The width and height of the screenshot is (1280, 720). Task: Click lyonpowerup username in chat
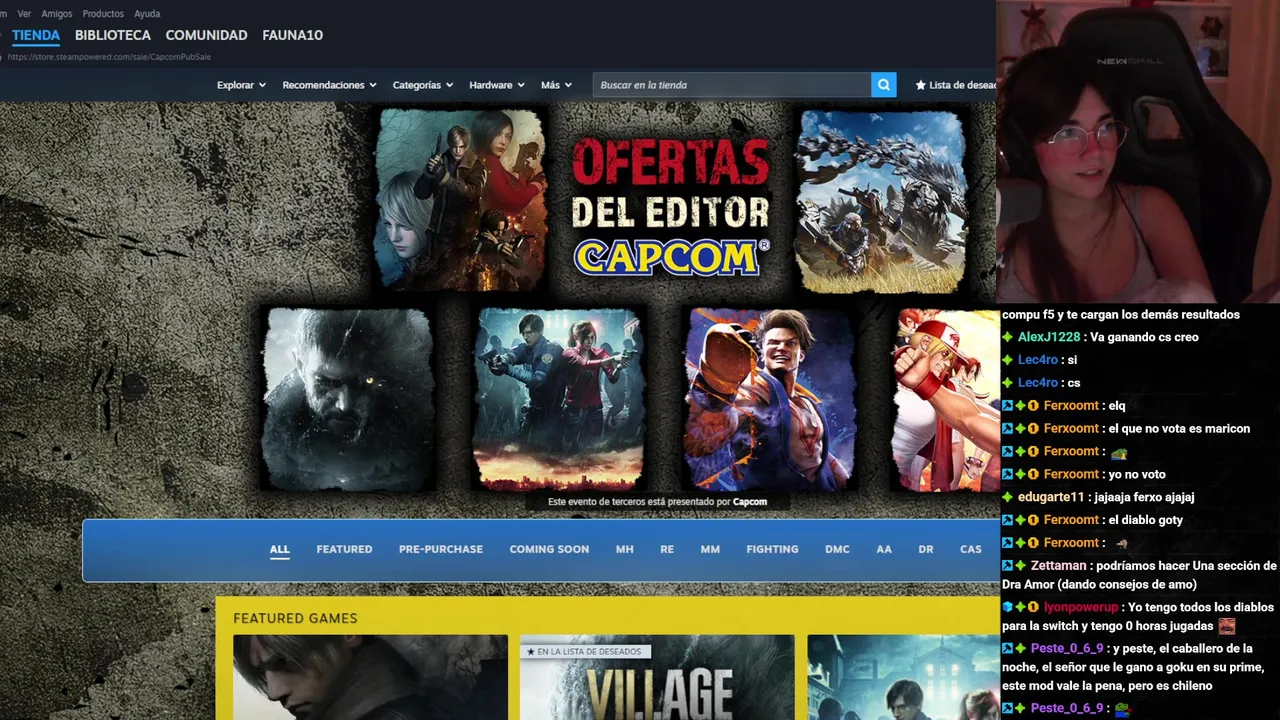pos(1081,607)
